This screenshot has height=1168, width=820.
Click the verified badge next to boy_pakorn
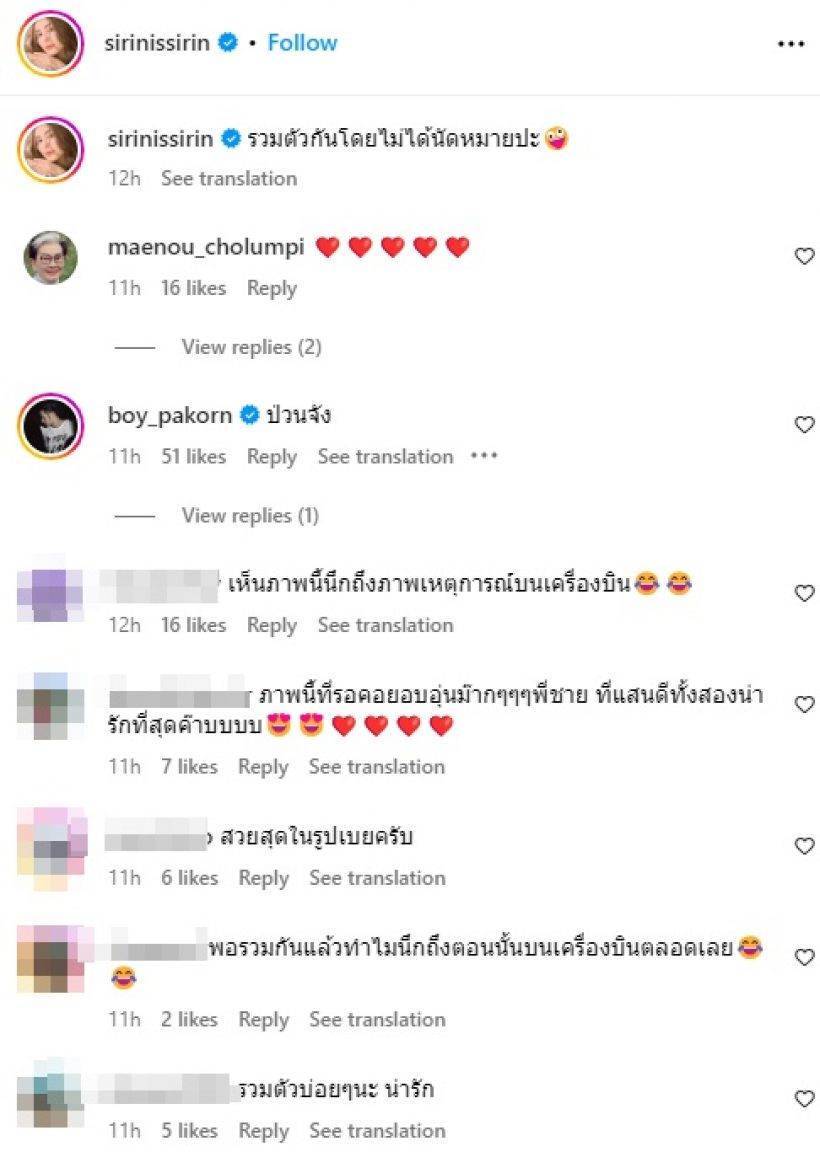coord(250,415)
